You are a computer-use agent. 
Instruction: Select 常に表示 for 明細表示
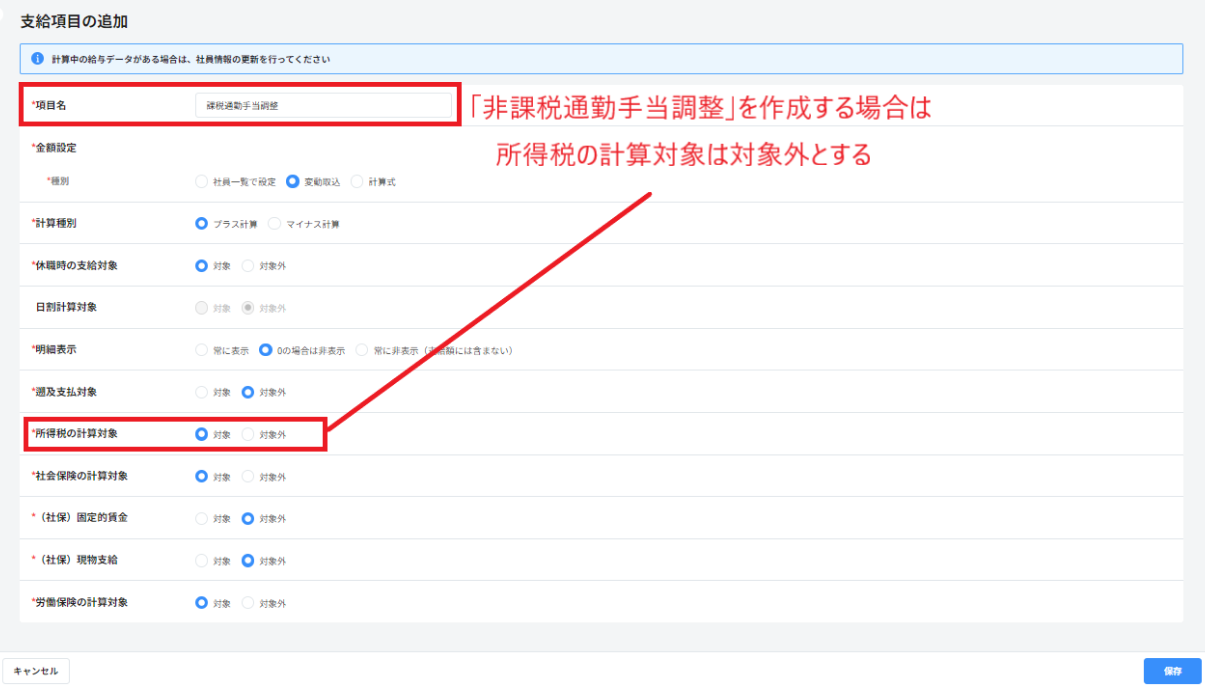(x=201, y=350)
